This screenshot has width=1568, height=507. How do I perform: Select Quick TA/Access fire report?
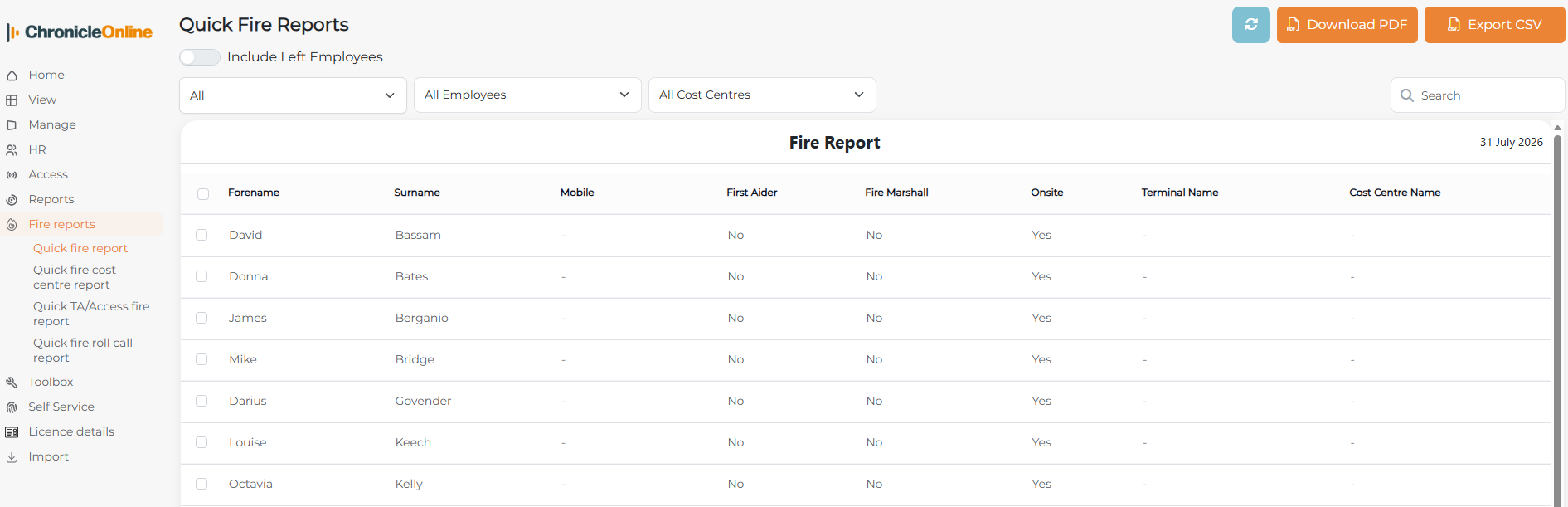[x=91, y=314]
